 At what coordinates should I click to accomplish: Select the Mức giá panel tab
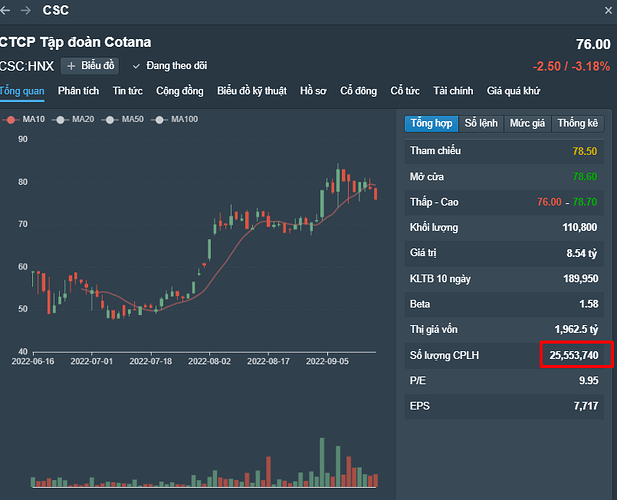point(527,123)
